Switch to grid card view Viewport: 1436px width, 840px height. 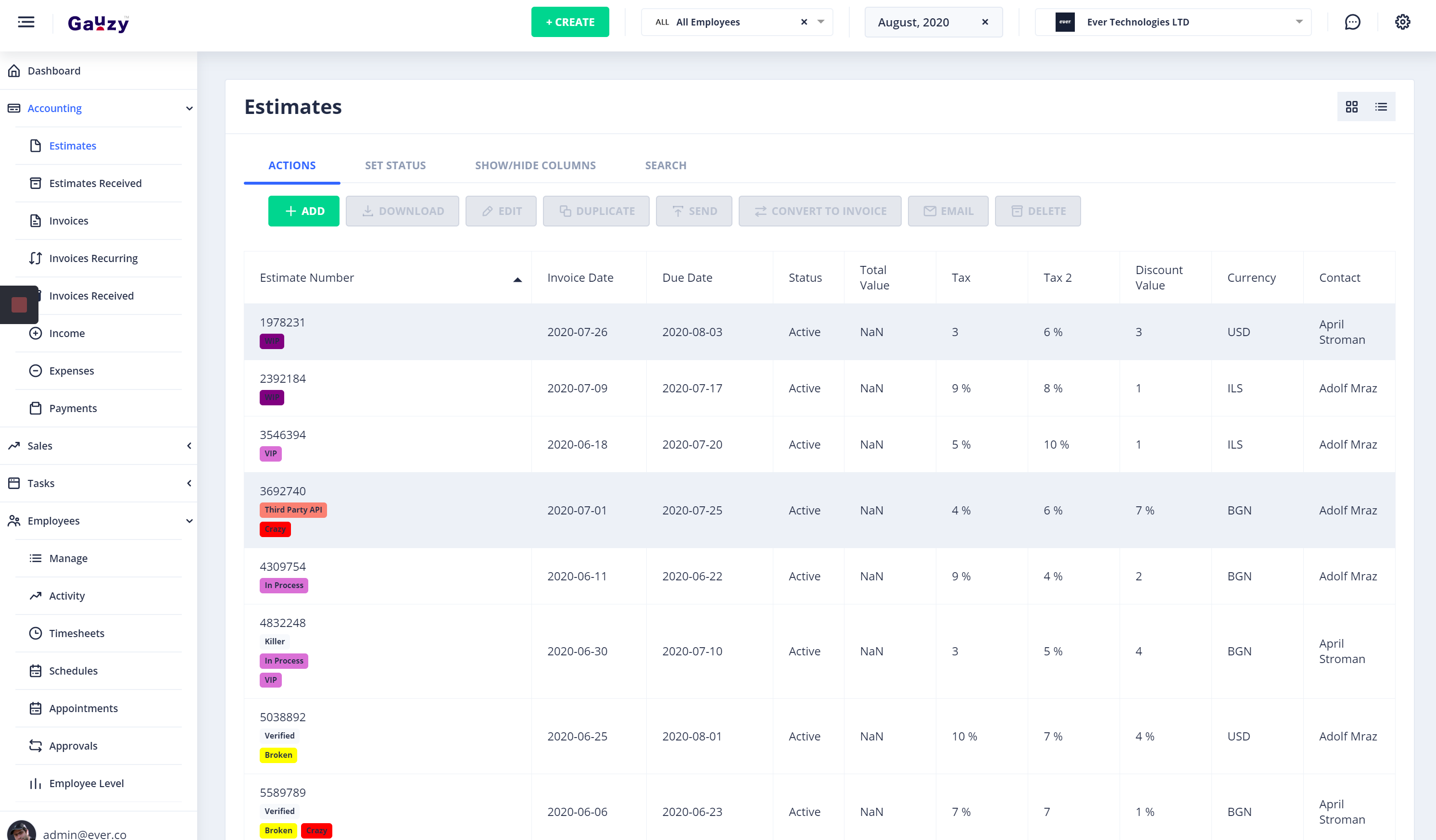pos(1353,107)
